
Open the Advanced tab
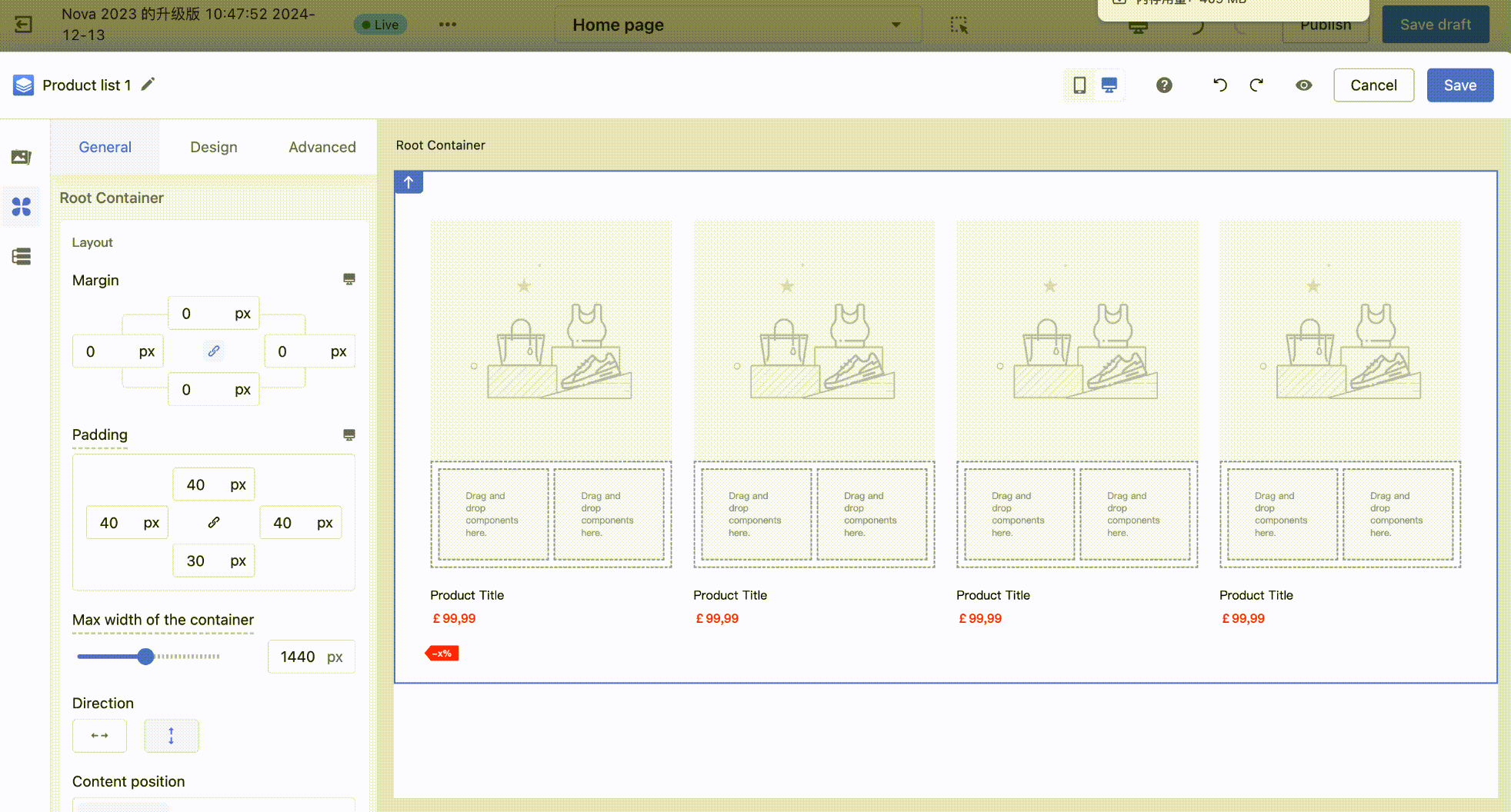point(322,147)
